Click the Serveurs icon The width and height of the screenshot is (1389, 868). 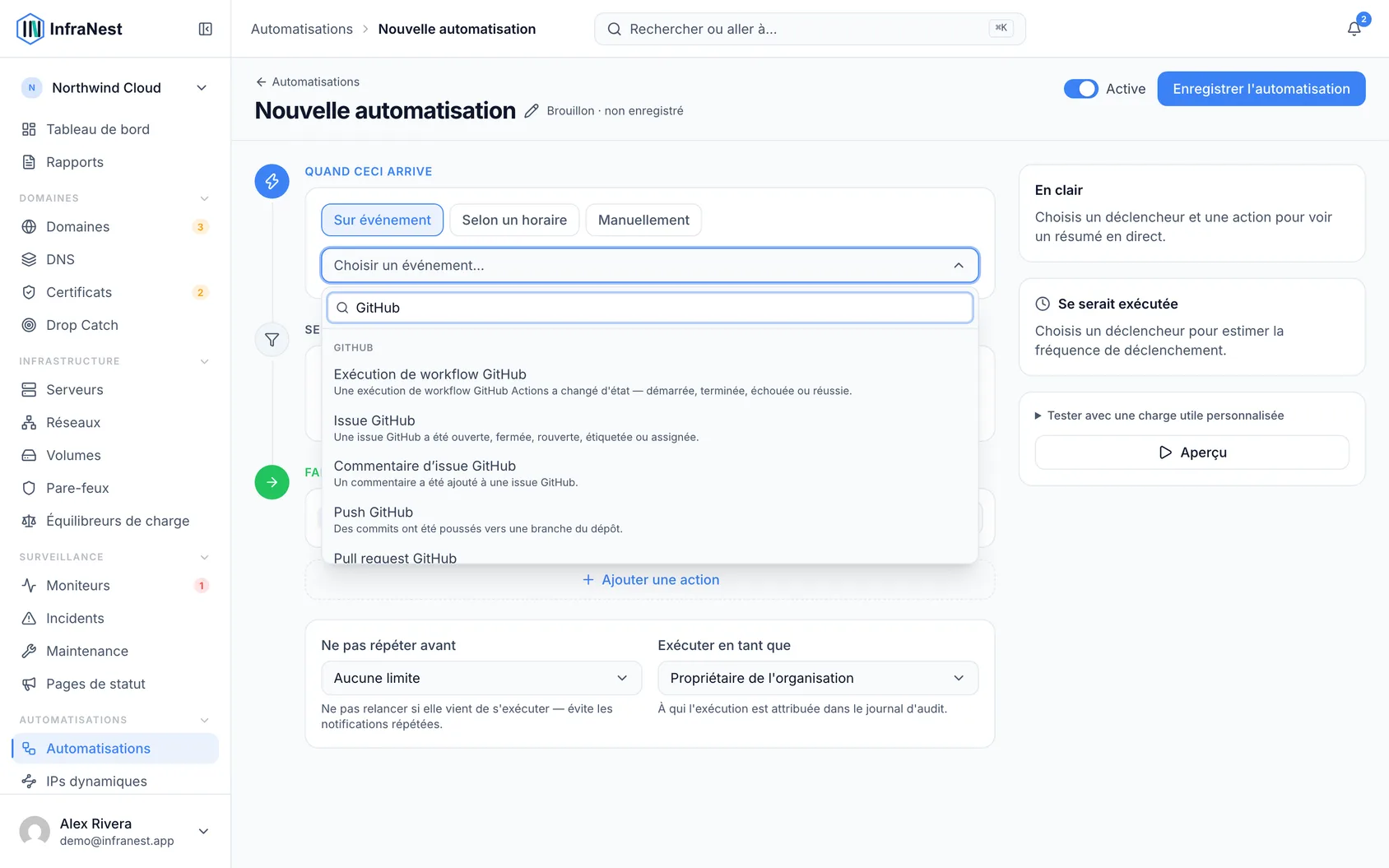pos(29,389)
